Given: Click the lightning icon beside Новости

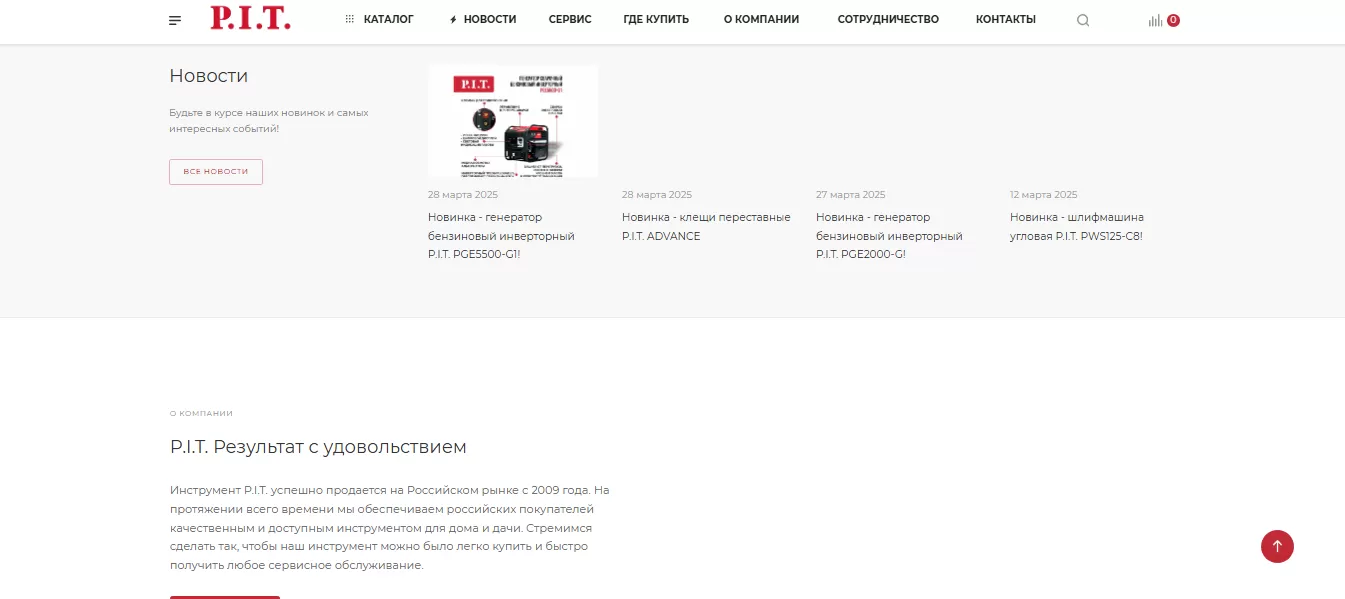Looking at the screenshot, I should point(453,19).
